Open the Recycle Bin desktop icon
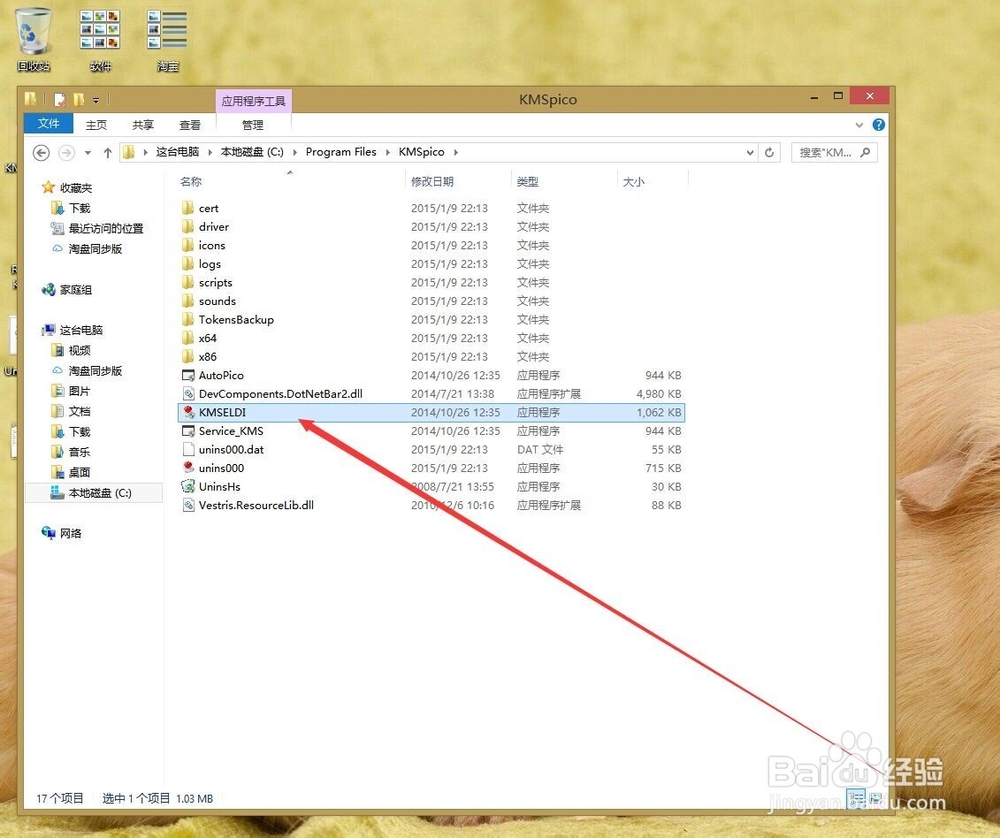 click(x=33, y=40)
